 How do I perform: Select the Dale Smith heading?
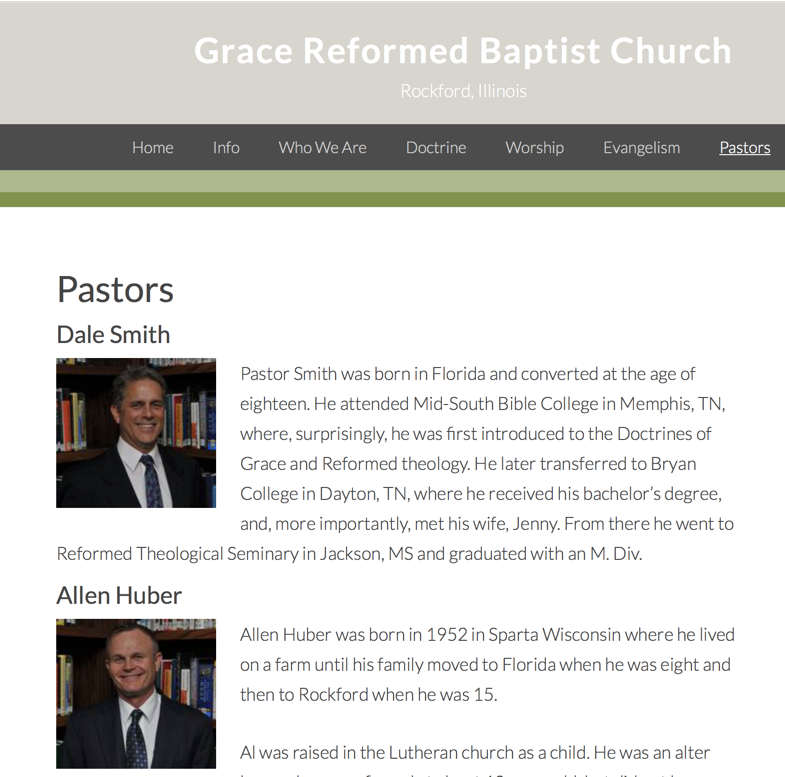point(113,335)
